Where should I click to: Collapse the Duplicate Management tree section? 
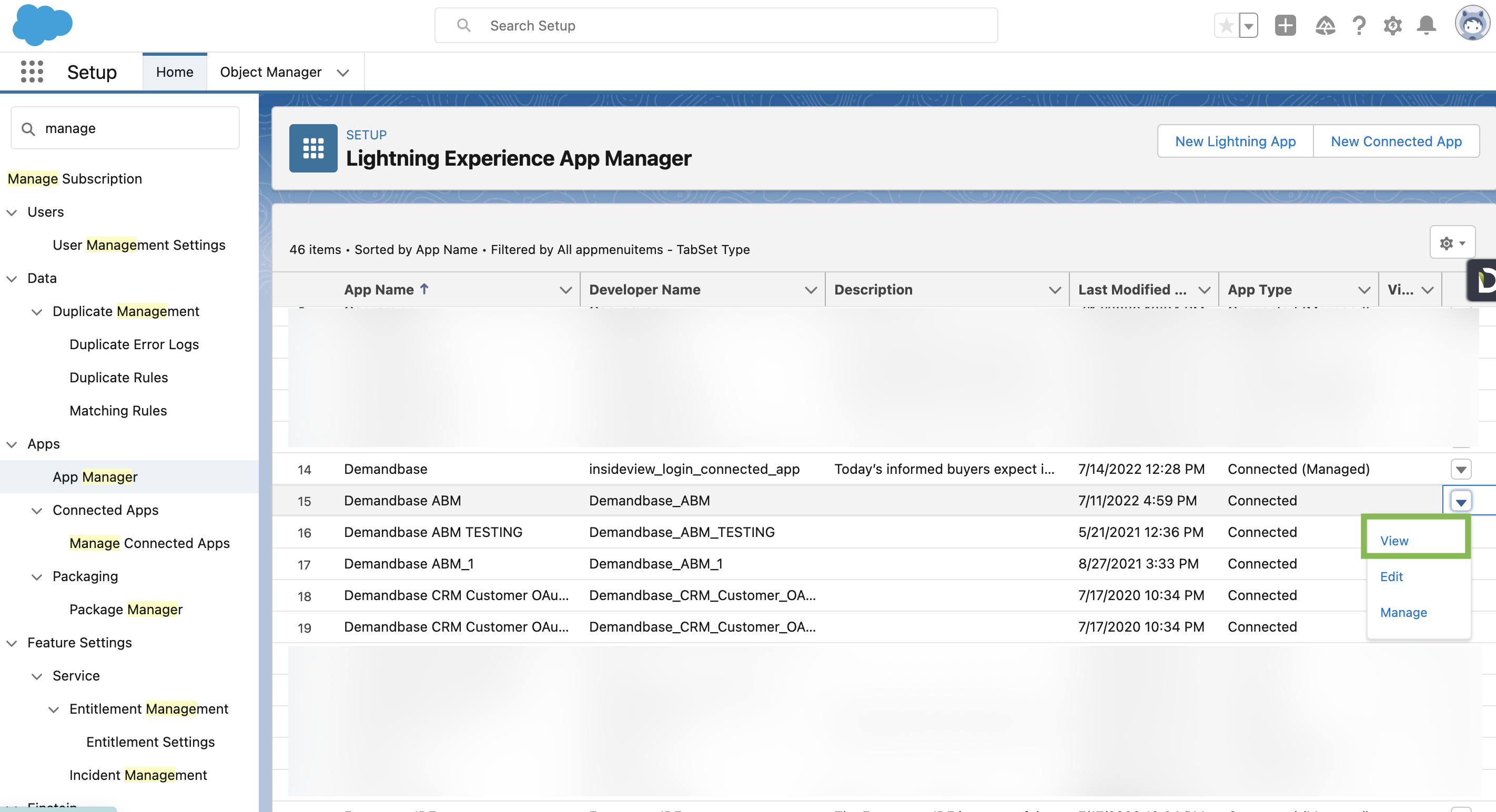click(x=37, y=312)
